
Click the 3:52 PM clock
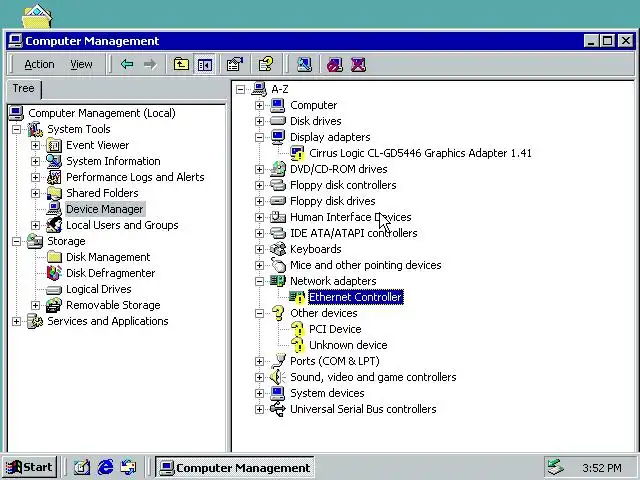coord(602,468)
